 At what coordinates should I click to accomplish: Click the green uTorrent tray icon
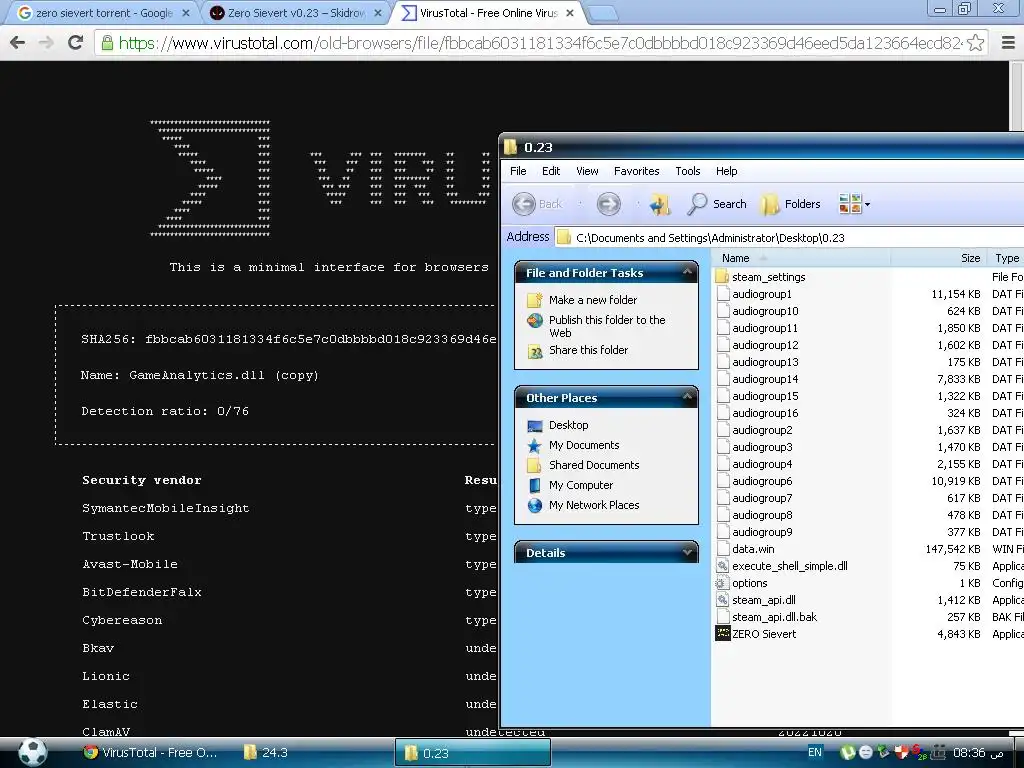[847, 752]
